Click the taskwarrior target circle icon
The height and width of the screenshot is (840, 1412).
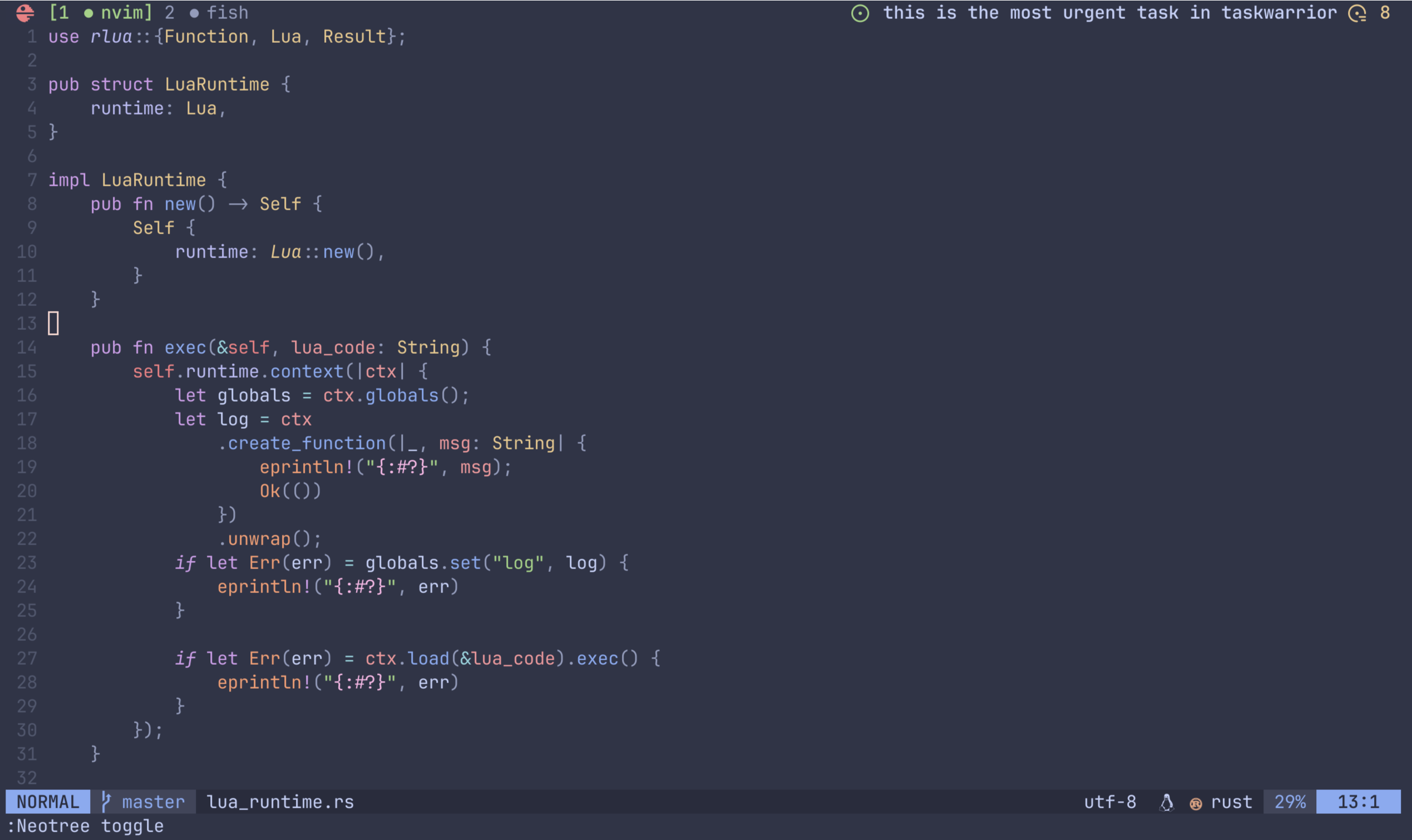tap(860, 13)
